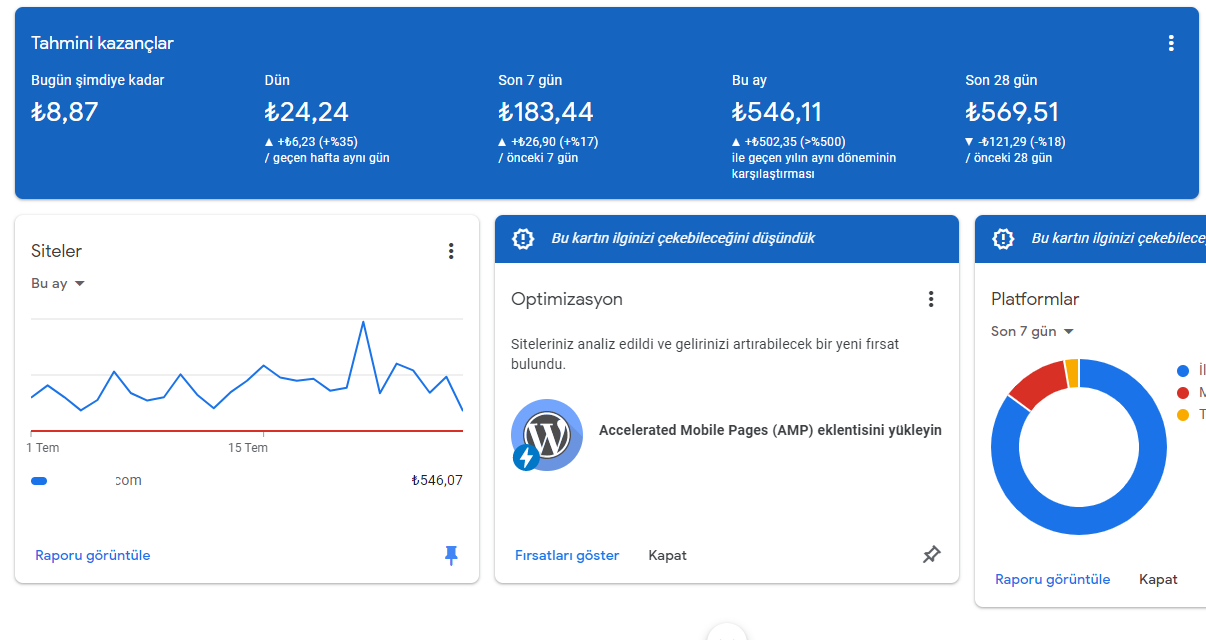This screenshot has height=640, width=1206.
Task: Click the 15 Tem axis label
Action: [248, 448]
